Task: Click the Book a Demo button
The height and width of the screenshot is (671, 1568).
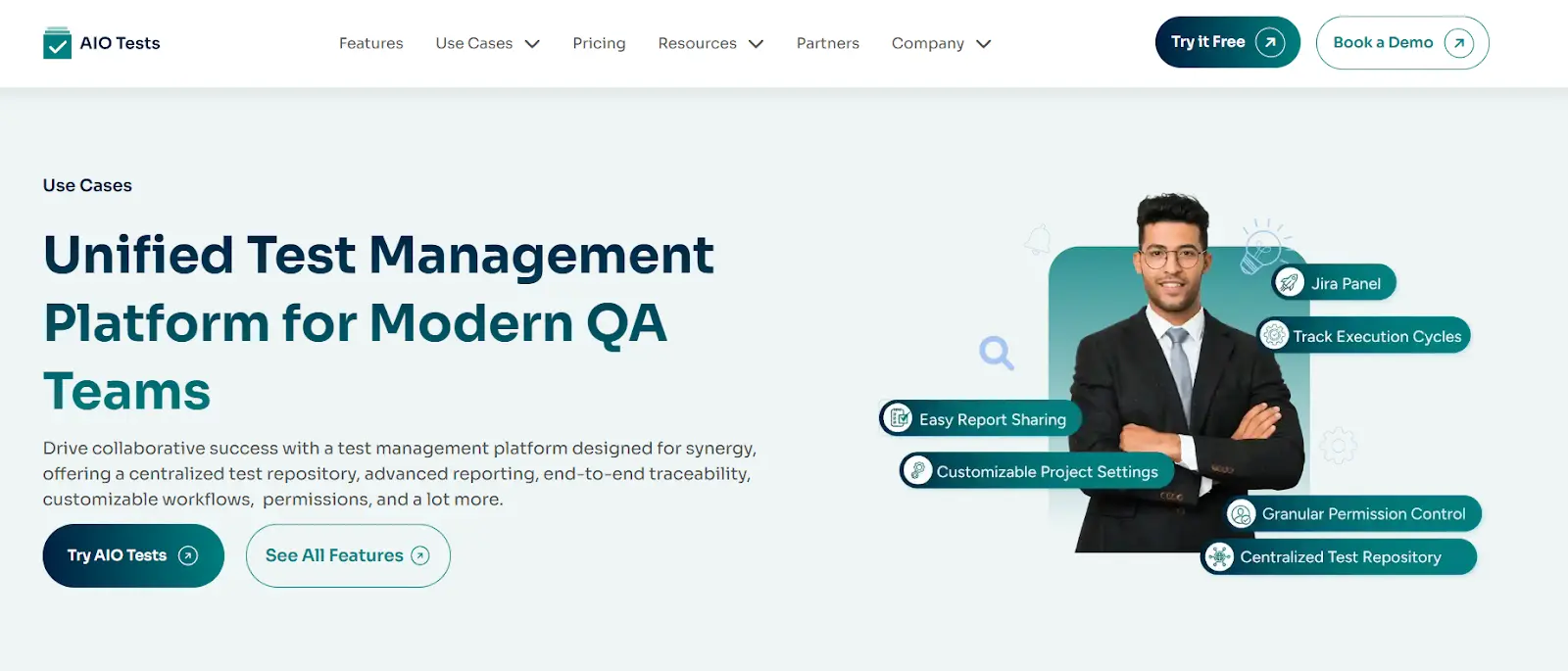Action: point(1402,42)
